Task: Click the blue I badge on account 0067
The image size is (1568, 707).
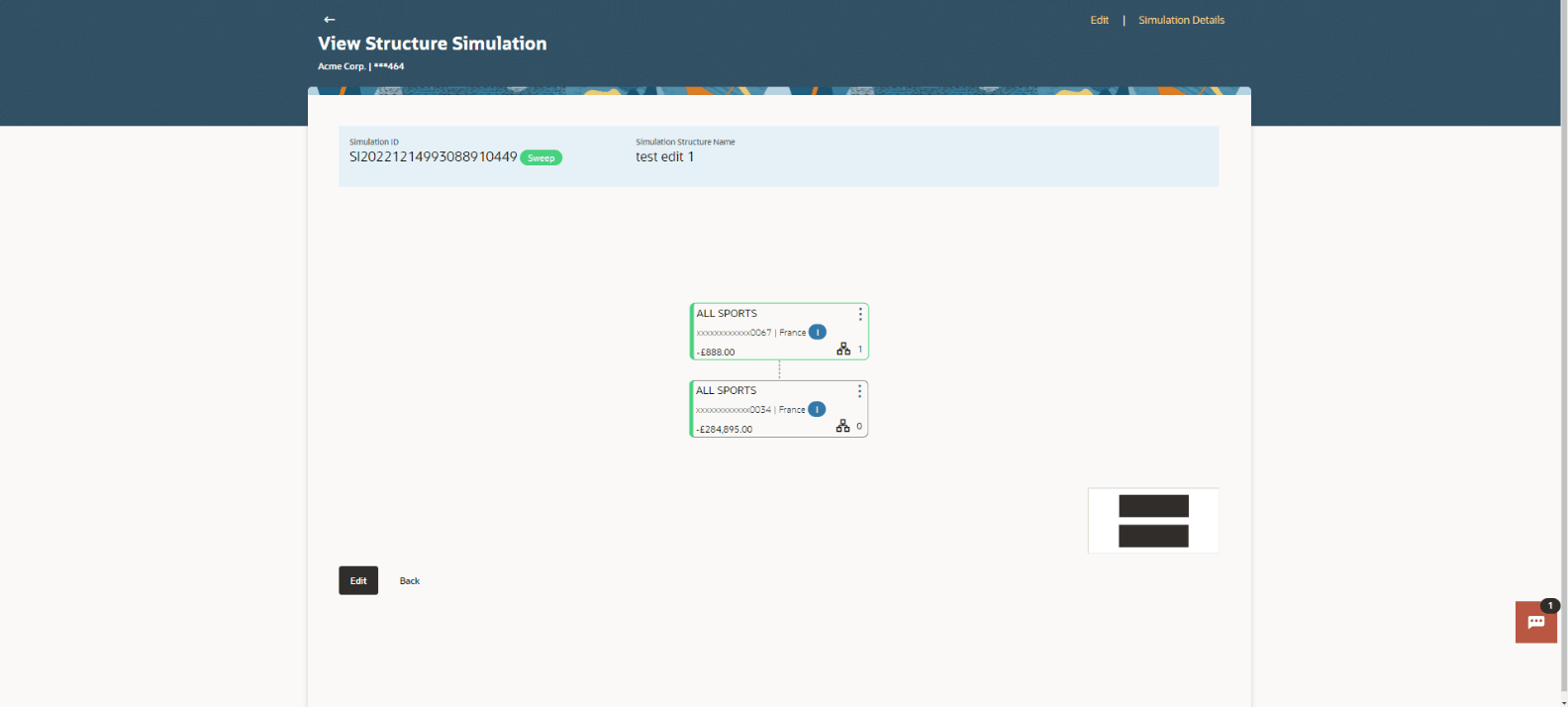Action: pyautogui.click(x=818, y=332)
